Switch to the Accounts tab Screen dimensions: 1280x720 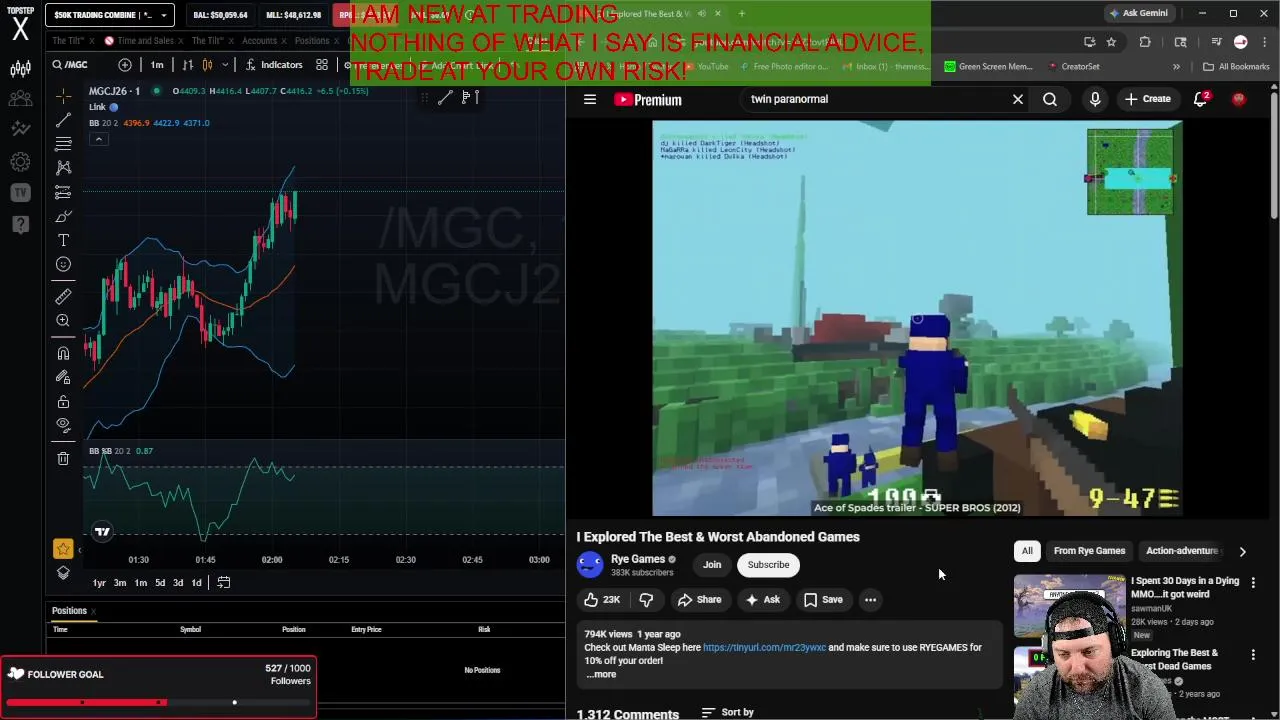(259, 41)
